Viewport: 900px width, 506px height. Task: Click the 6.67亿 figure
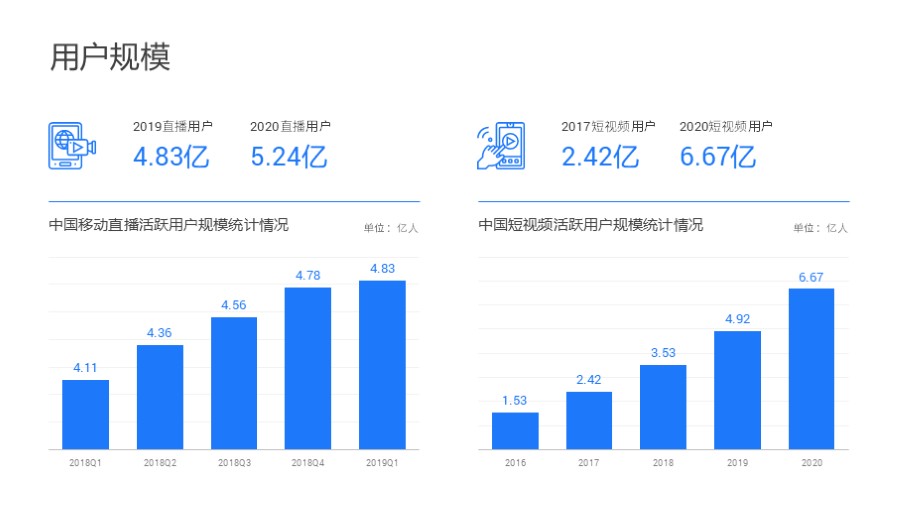(718, 157)
